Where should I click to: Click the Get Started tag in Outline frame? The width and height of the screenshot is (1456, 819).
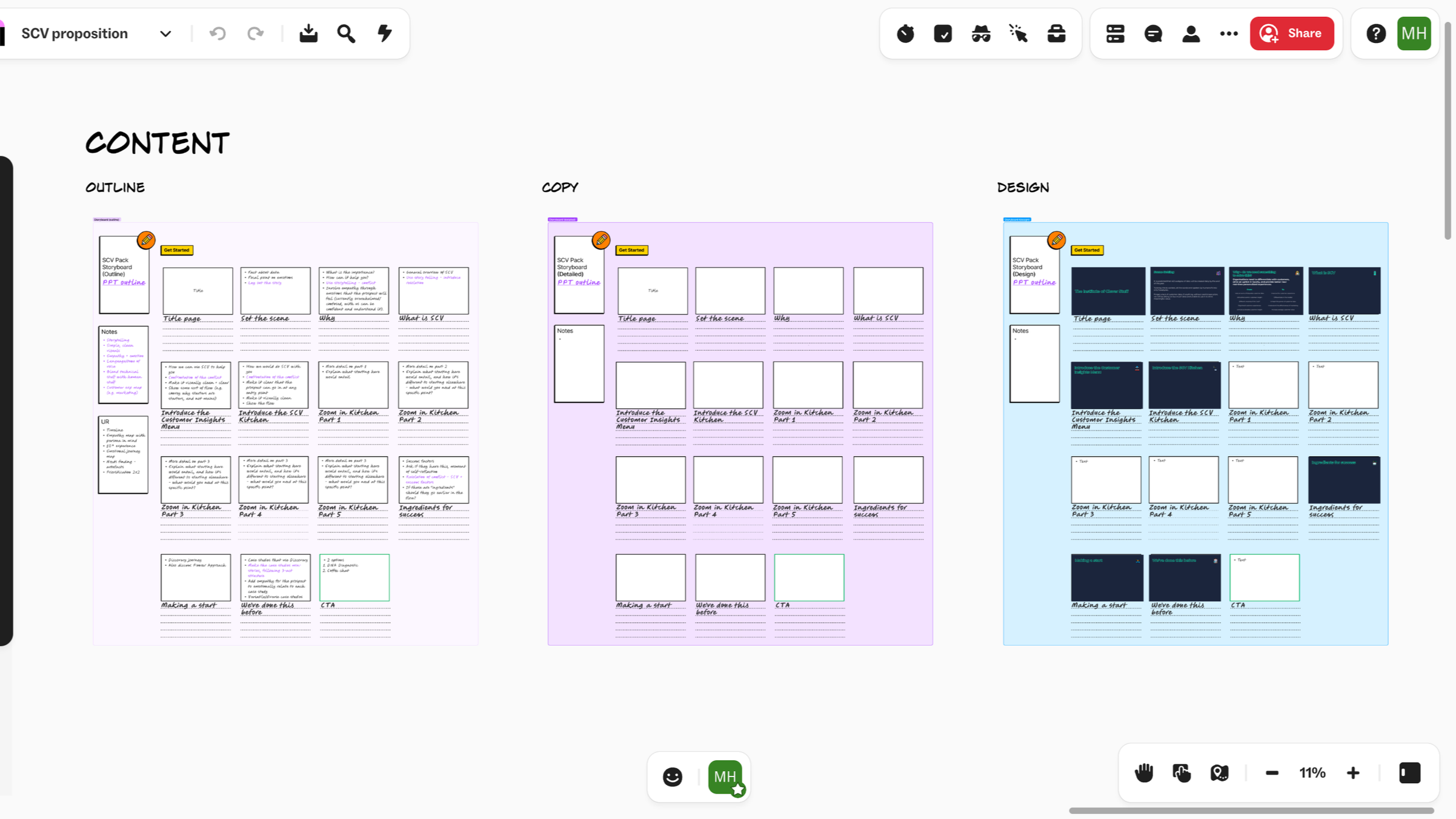pyautogui.click(x=177, y=250)
